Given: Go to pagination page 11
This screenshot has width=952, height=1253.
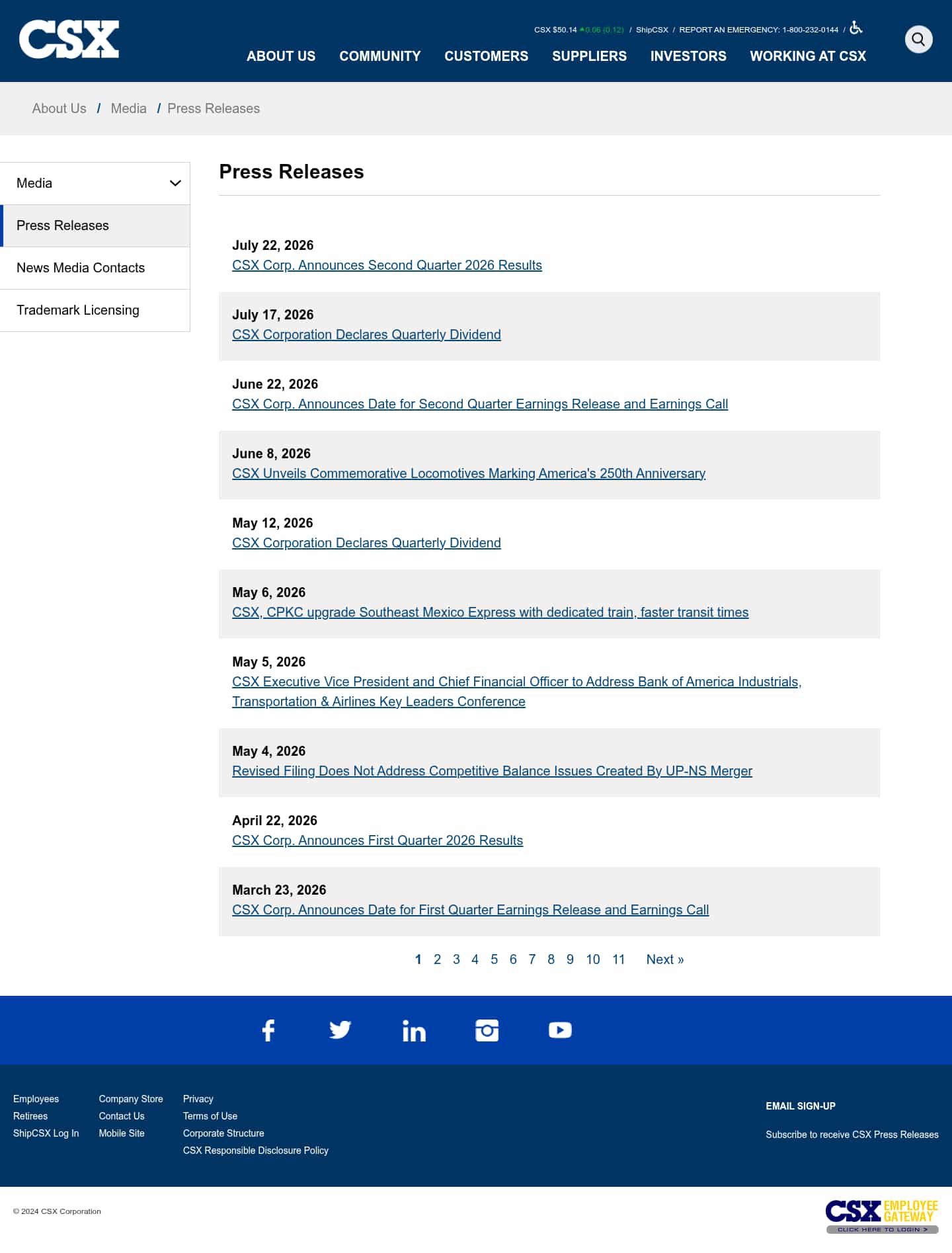Looking at the screenshot, I should pyautogui.click(x=619, y=959).
